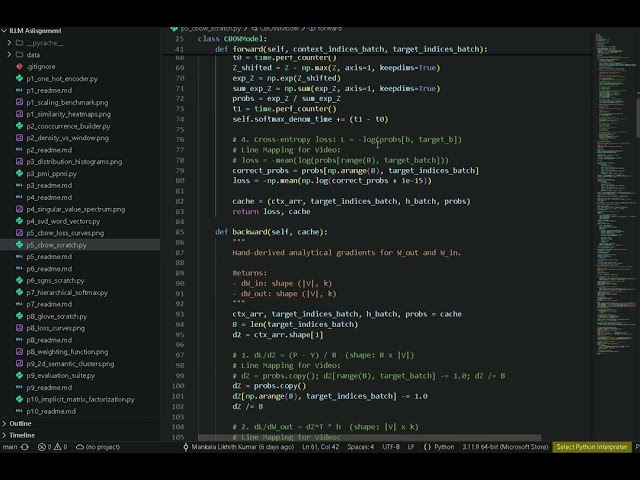This screenshot has width=640, height=480.
Task: Open p8_weighting_function.png image
Action: (67, 351)
